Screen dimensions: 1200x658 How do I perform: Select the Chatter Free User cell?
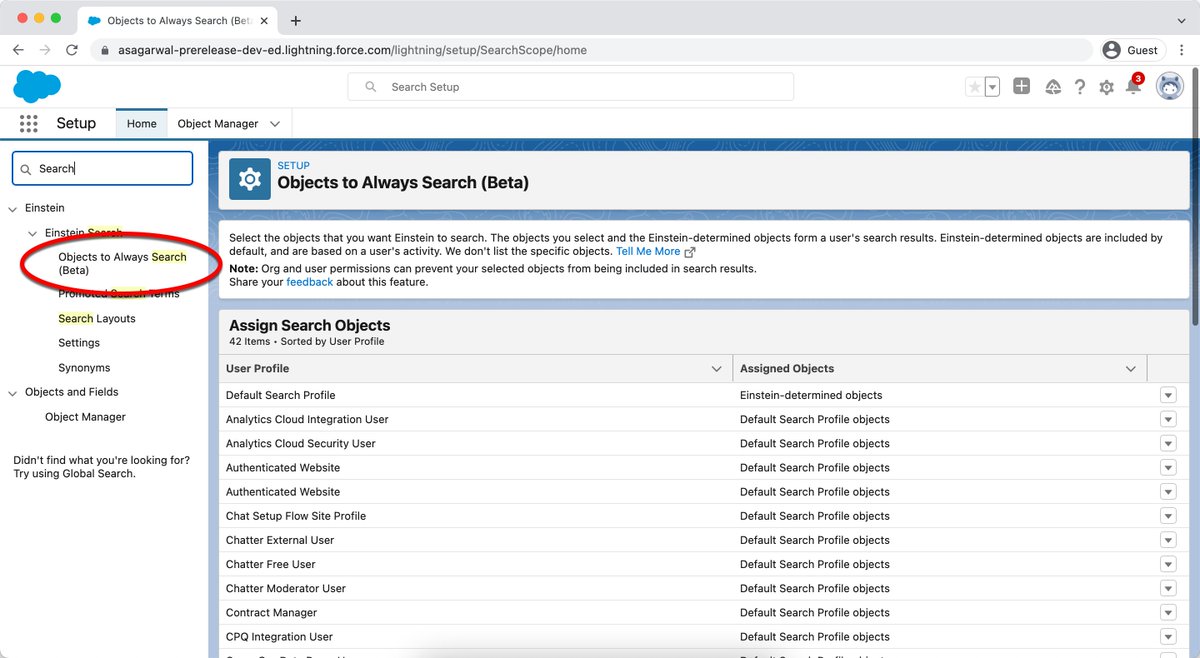[476, 564]
